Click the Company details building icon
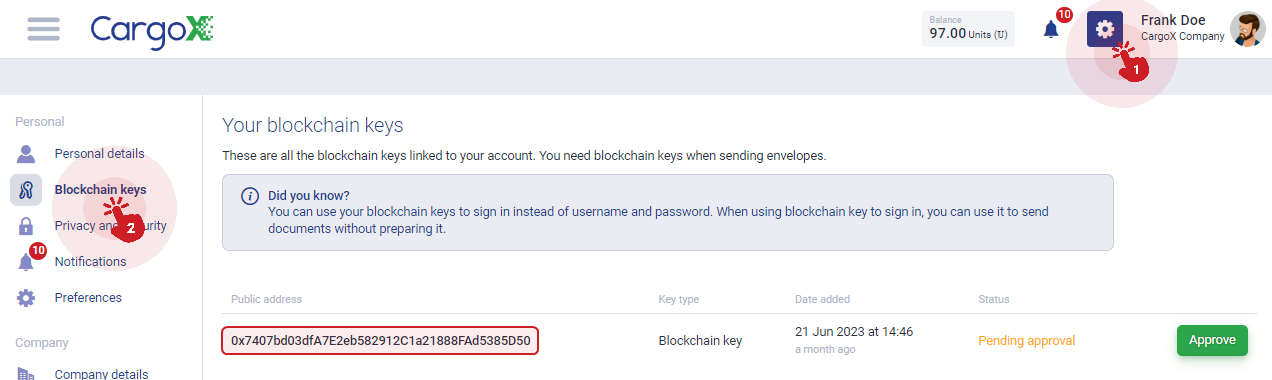This screenshot has height=380, width=1272. (26, 373)
